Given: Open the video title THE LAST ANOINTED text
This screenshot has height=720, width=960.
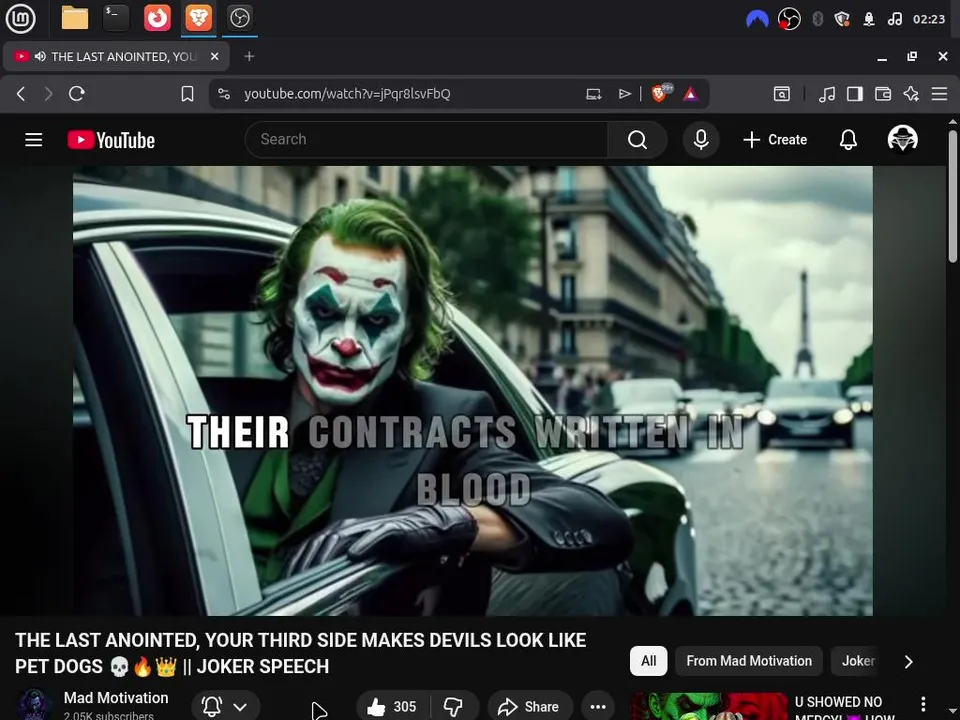Looking at the screenshot, I should (300, 653).
